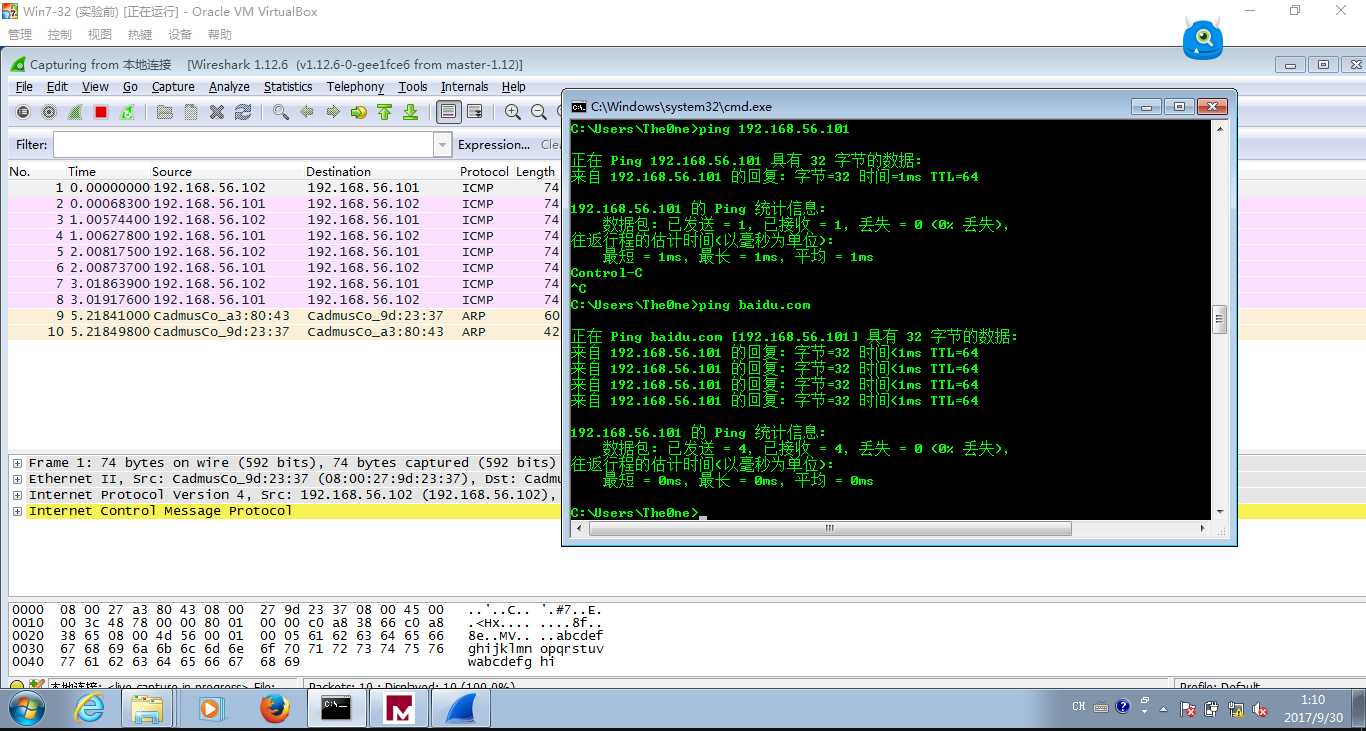1366x731 pixels.
Task: Expand Internet Protocol Version 4 row
Action: (x=17, y=495)
